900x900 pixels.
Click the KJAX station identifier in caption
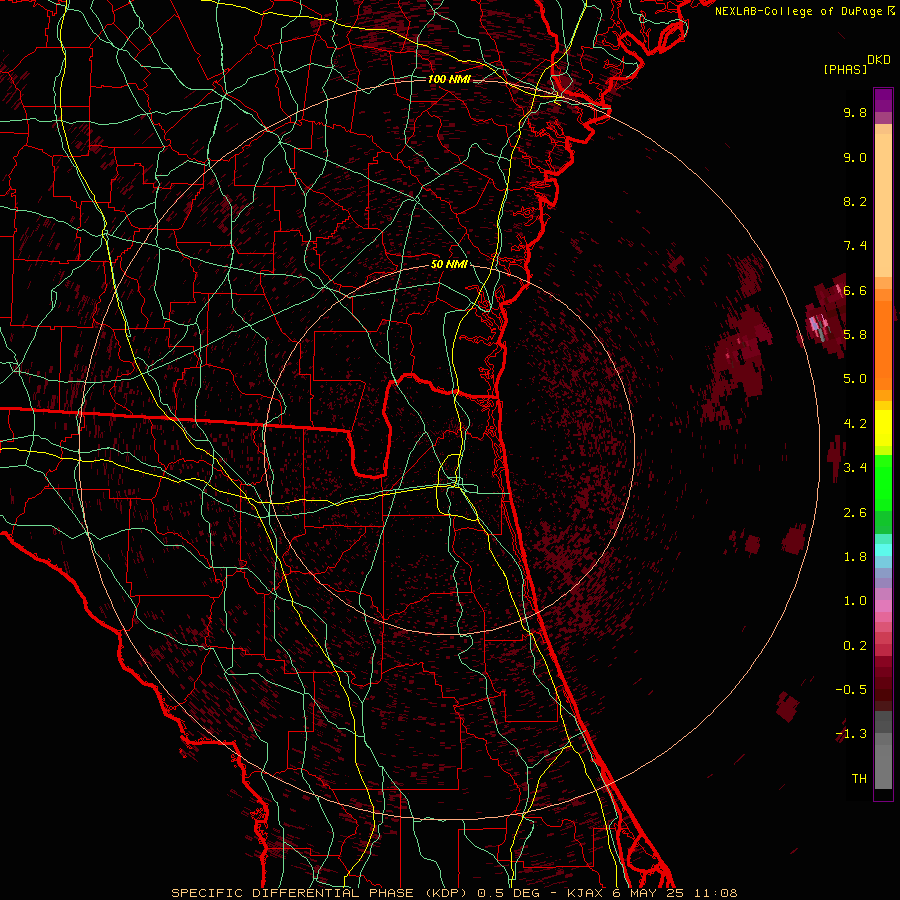tap(587, 893)
